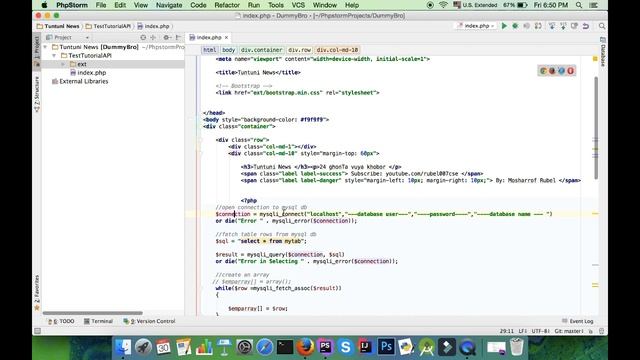Open the Project panel settings gear
The width and height of the screenshot is (640, 360).
167,37
